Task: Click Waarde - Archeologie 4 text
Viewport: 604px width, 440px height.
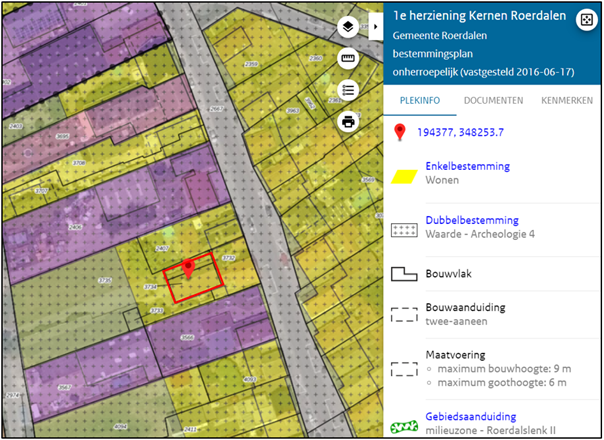Action: [x=480, y=234]
